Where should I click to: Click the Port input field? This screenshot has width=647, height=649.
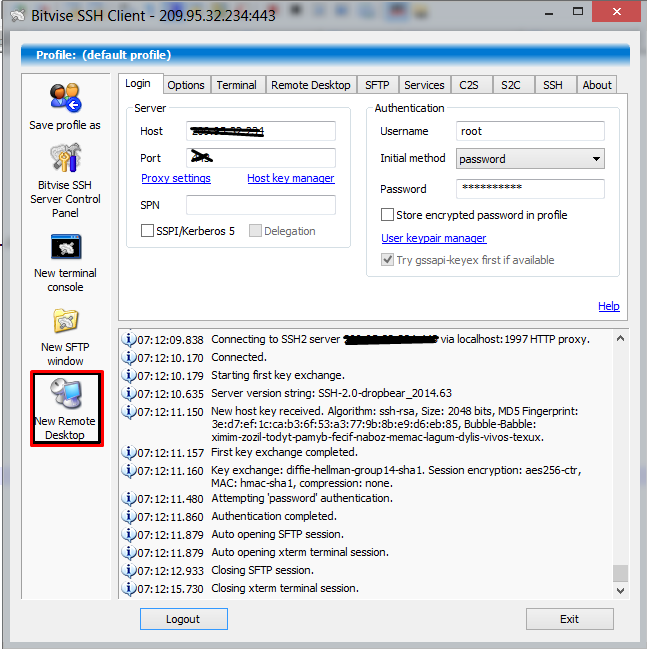261,158
